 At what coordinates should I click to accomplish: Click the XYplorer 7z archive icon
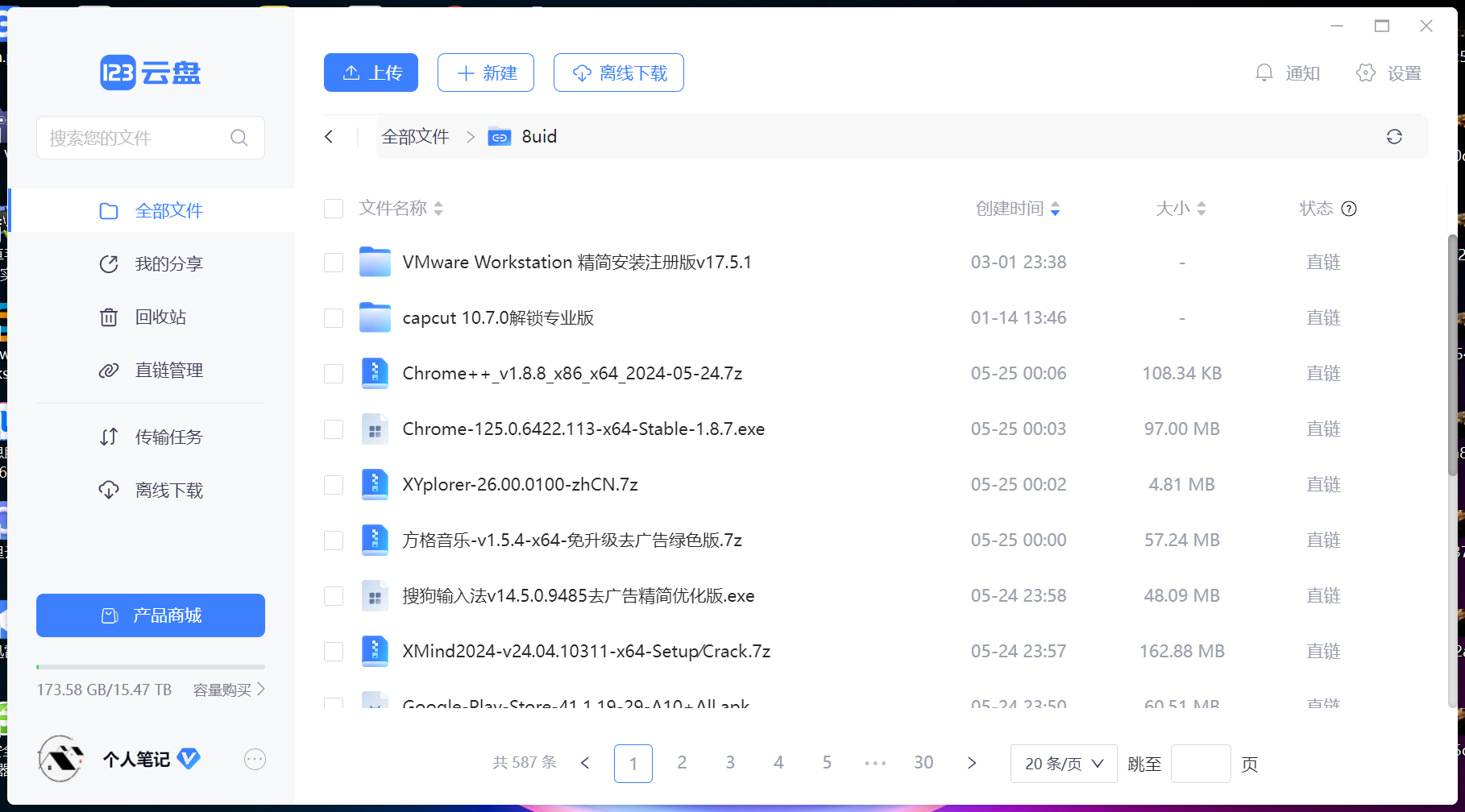pyautogui.click(x=375, y=484)
